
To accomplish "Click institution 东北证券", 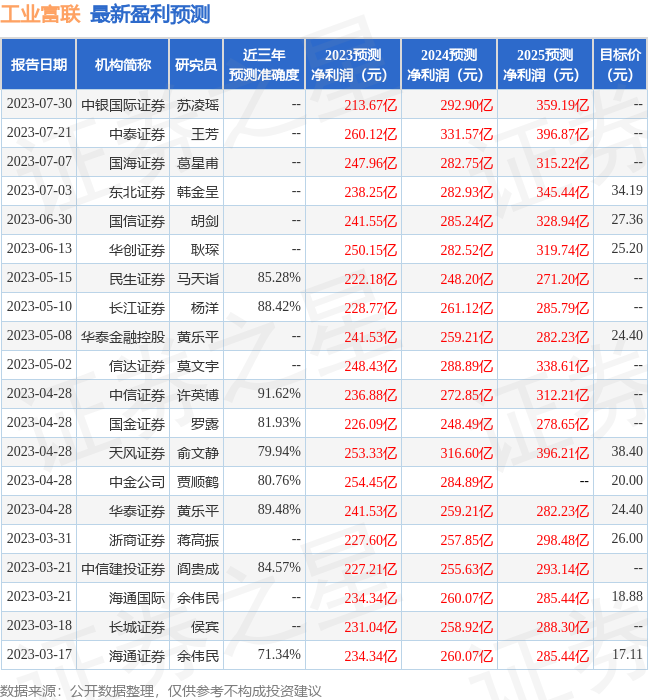I will coord(137,192).
